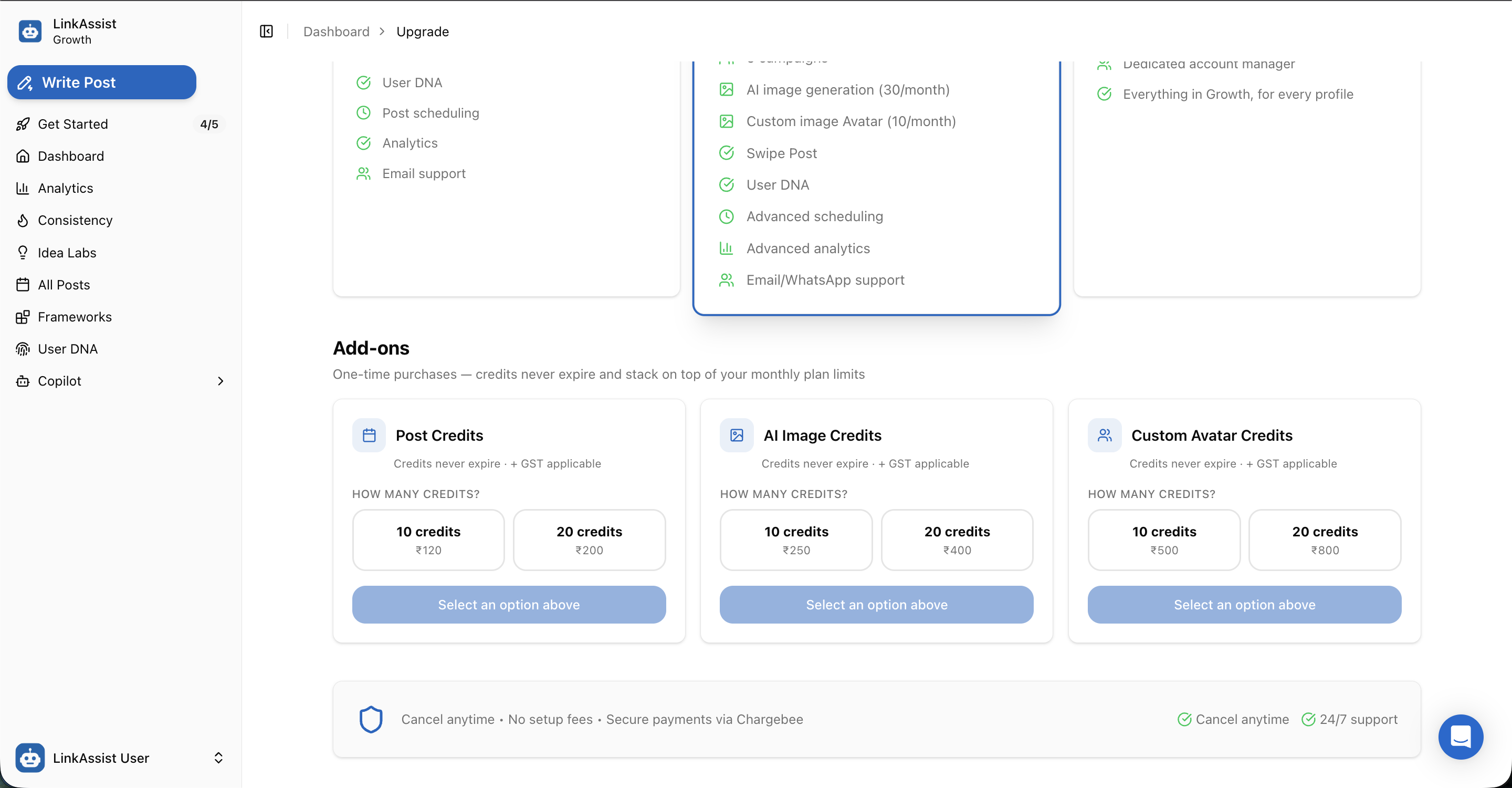The height and width of the screenshot is (788, 1512).
Task: Open the chat support bubble
Action: pyautogui.click(x=1461, y=737)
